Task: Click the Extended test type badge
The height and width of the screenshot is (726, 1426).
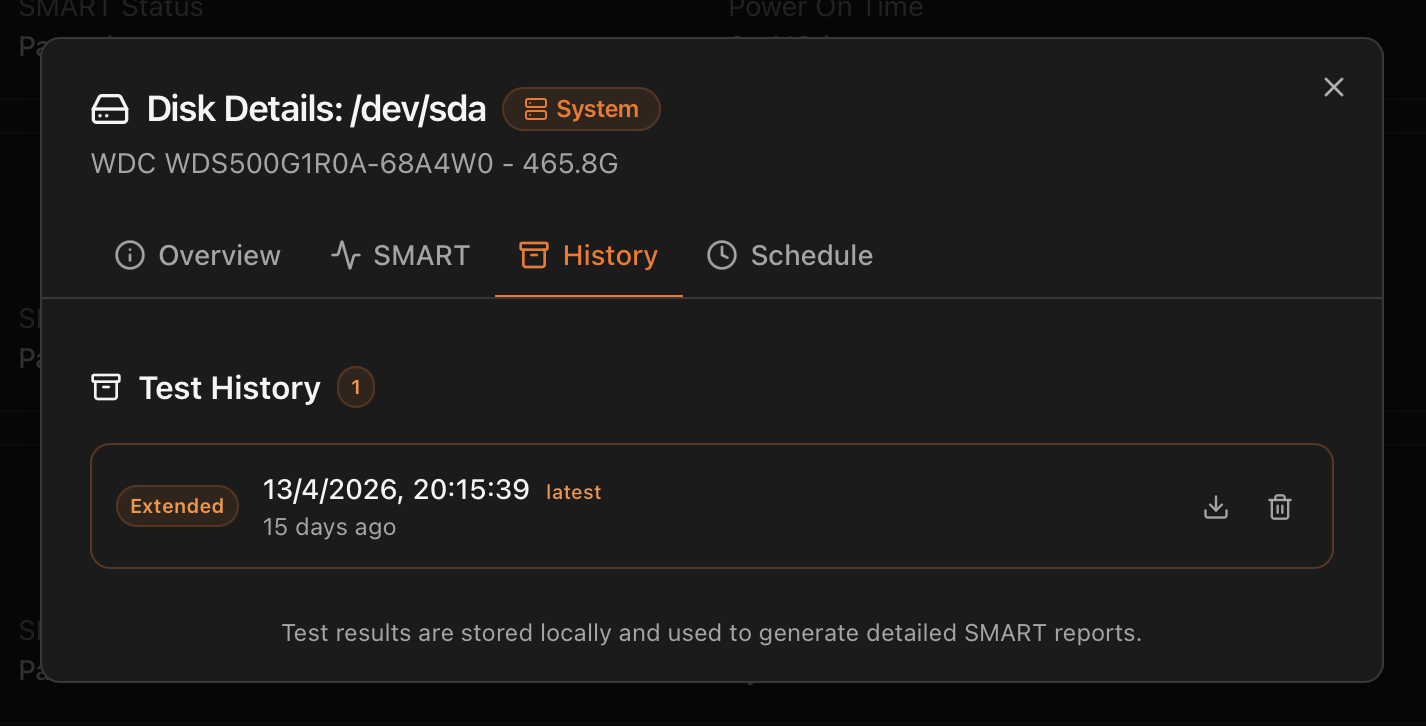Action: coord(177,506)
